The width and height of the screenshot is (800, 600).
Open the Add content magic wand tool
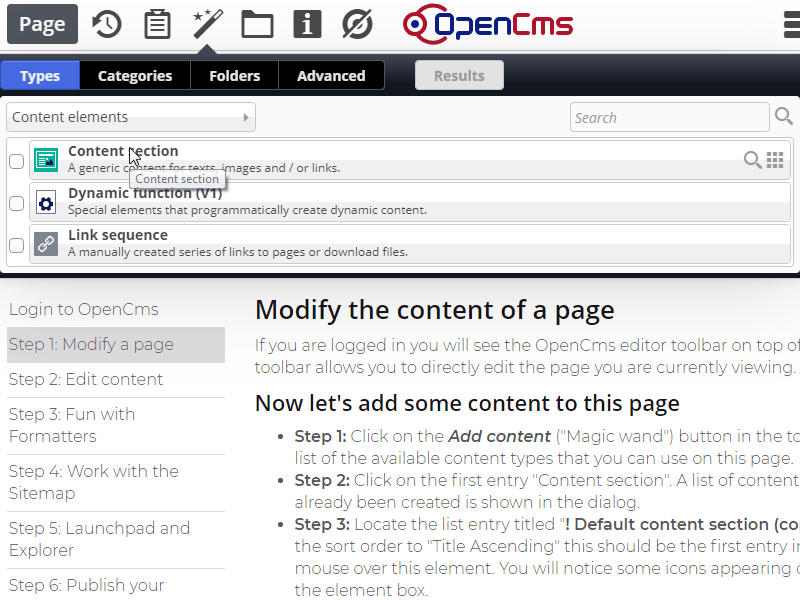tap(206, 24)
